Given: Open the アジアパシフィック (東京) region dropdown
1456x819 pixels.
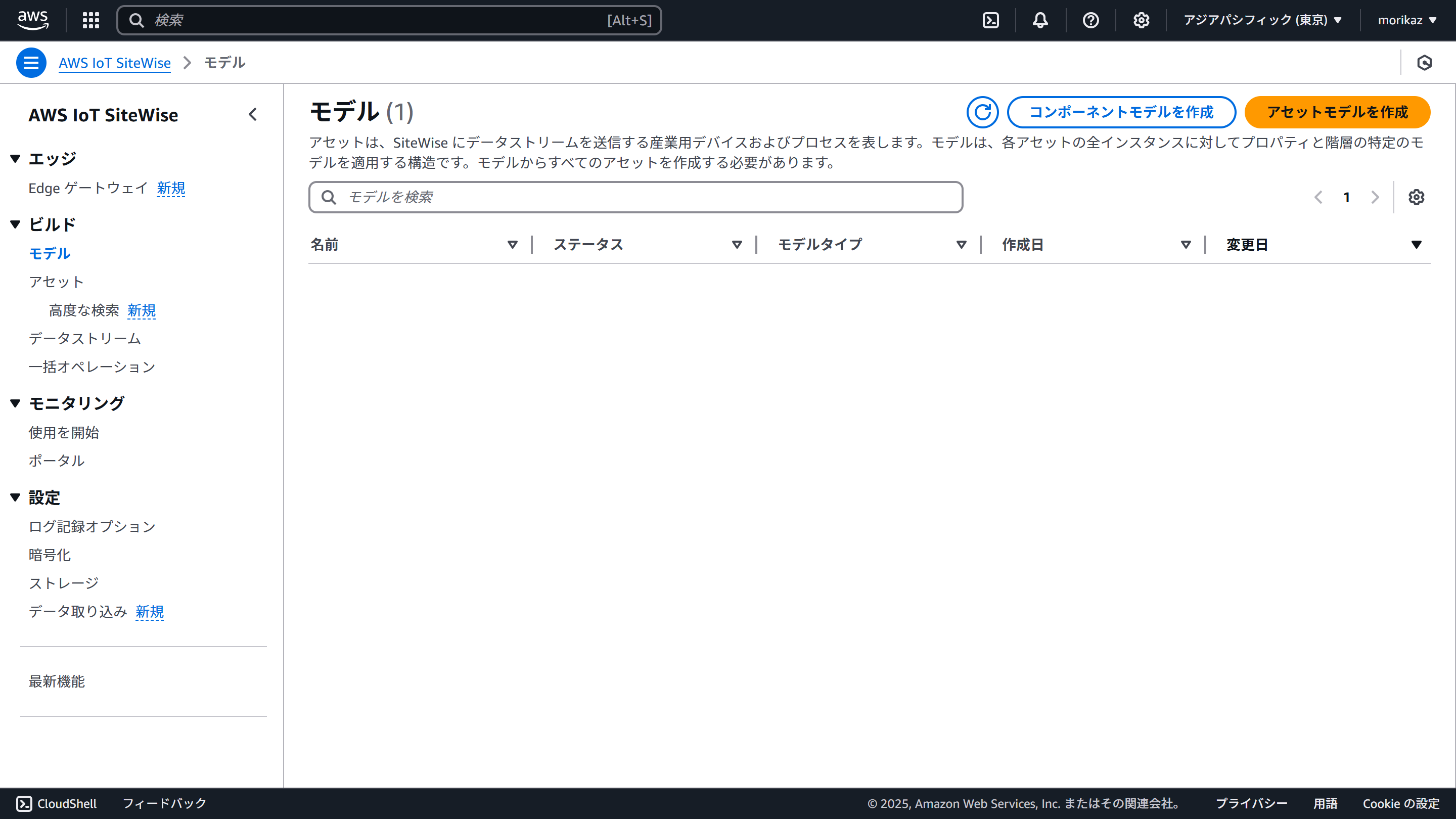Looking at the screenshot, I should pos(1263,20).
